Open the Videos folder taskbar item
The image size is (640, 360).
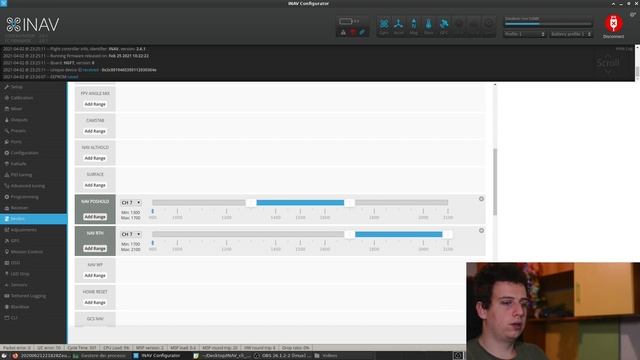pyautogui.click(x=327, y=356)
